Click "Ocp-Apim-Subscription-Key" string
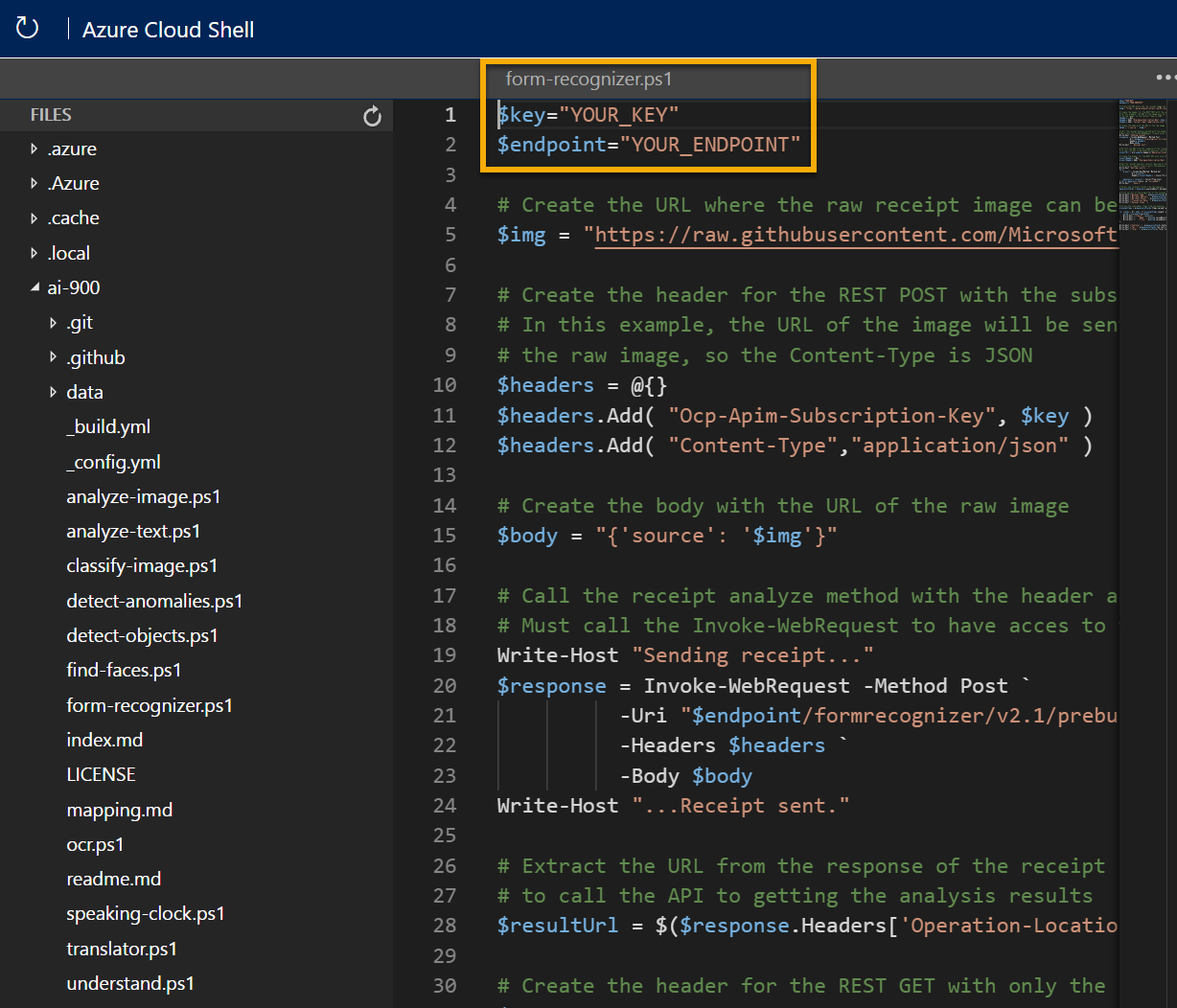 click(832, 416)
